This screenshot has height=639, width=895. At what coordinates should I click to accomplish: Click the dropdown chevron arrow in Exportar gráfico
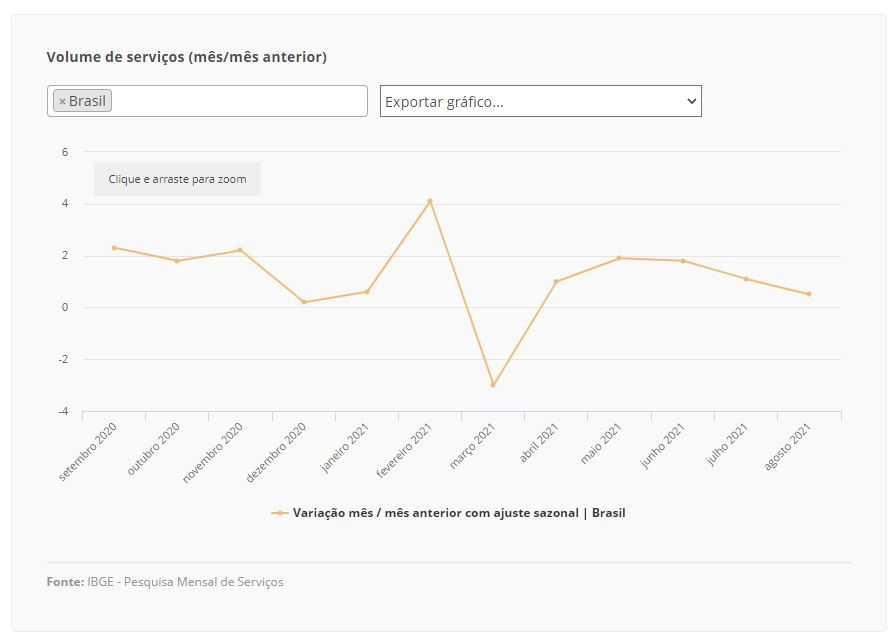point(691,101)
